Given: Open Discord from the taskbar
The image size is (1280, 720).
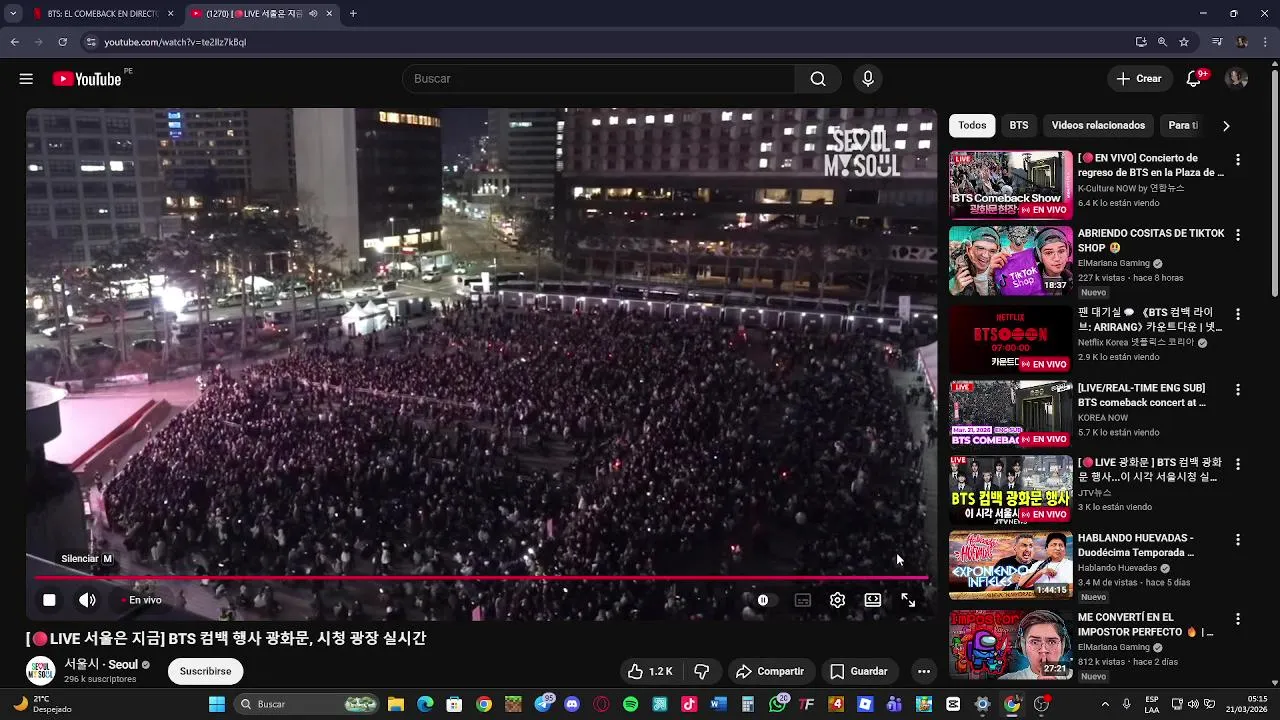Looking at the screenshot, I should tap(572, 704).
